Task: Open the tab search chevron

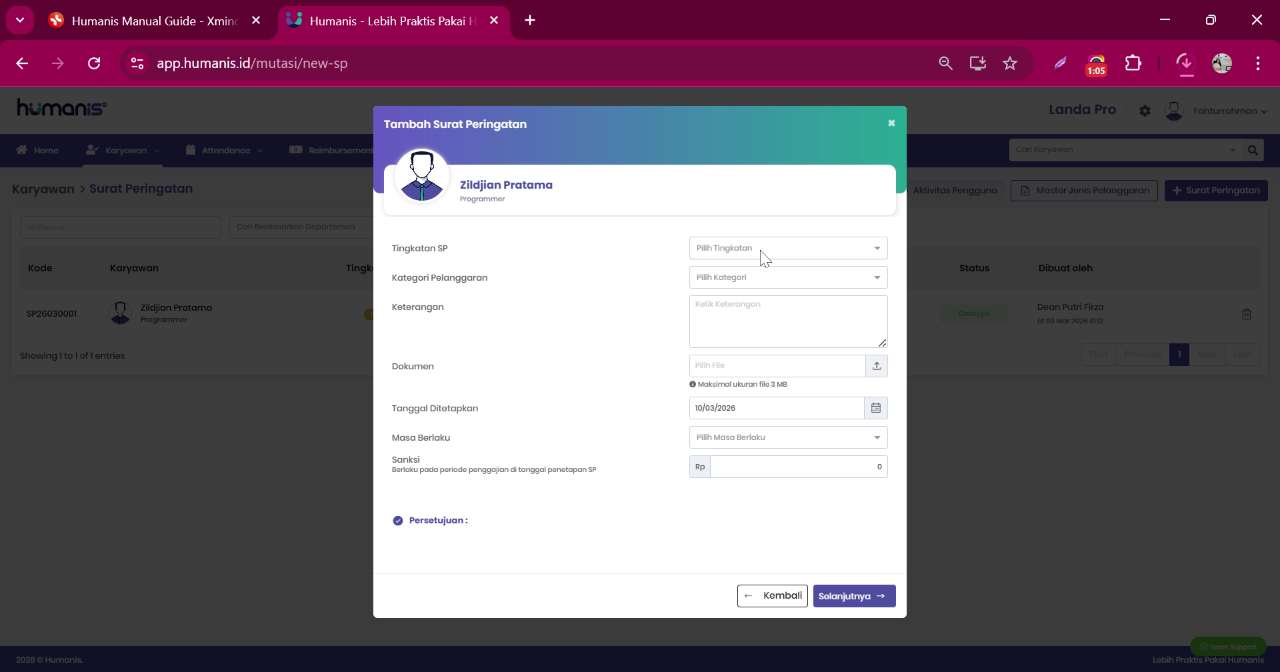Action: pyautogui.click(x=19, y=20)
